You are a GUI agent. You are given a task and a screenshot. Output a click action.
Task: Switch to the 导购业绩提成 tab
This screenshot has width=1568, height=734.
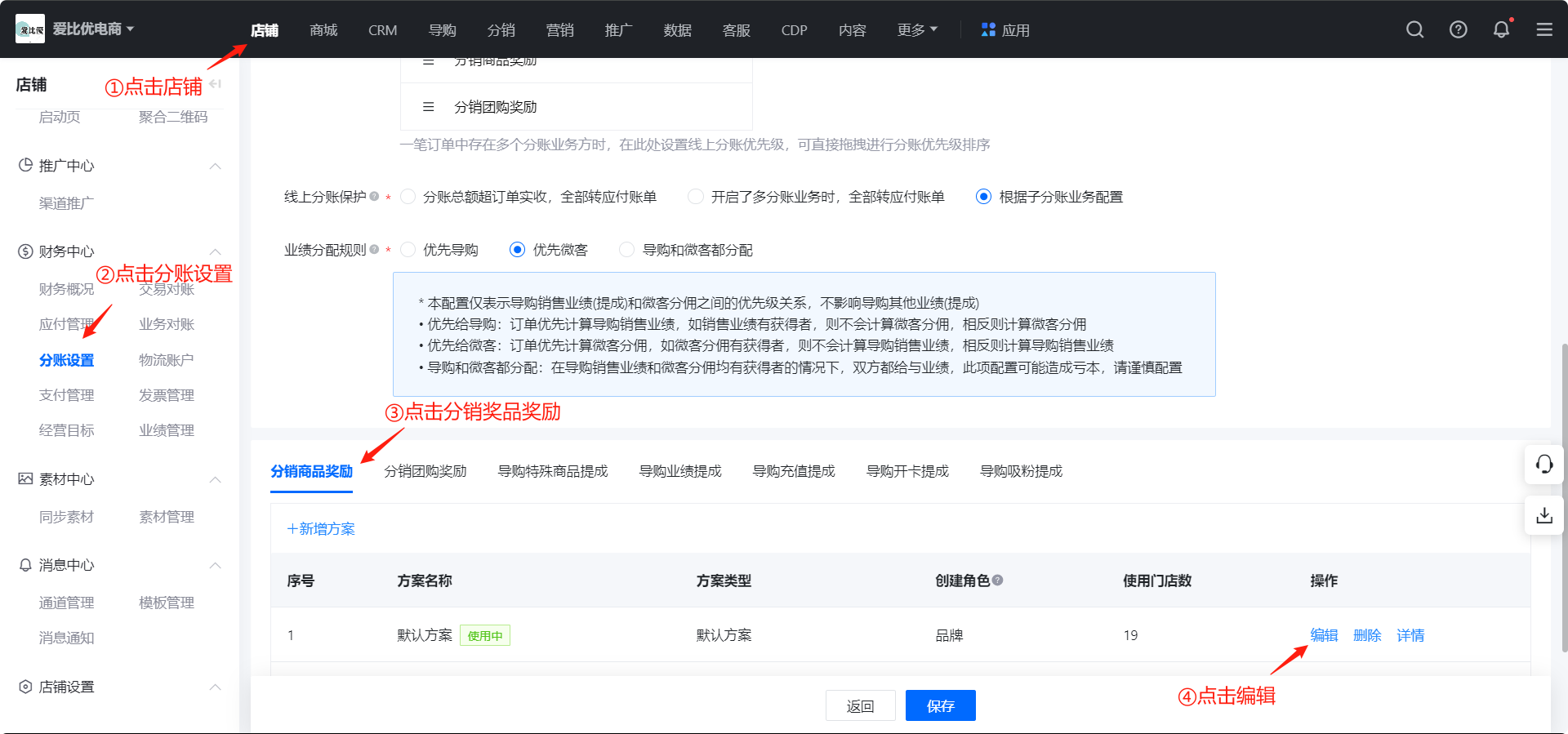680,471
